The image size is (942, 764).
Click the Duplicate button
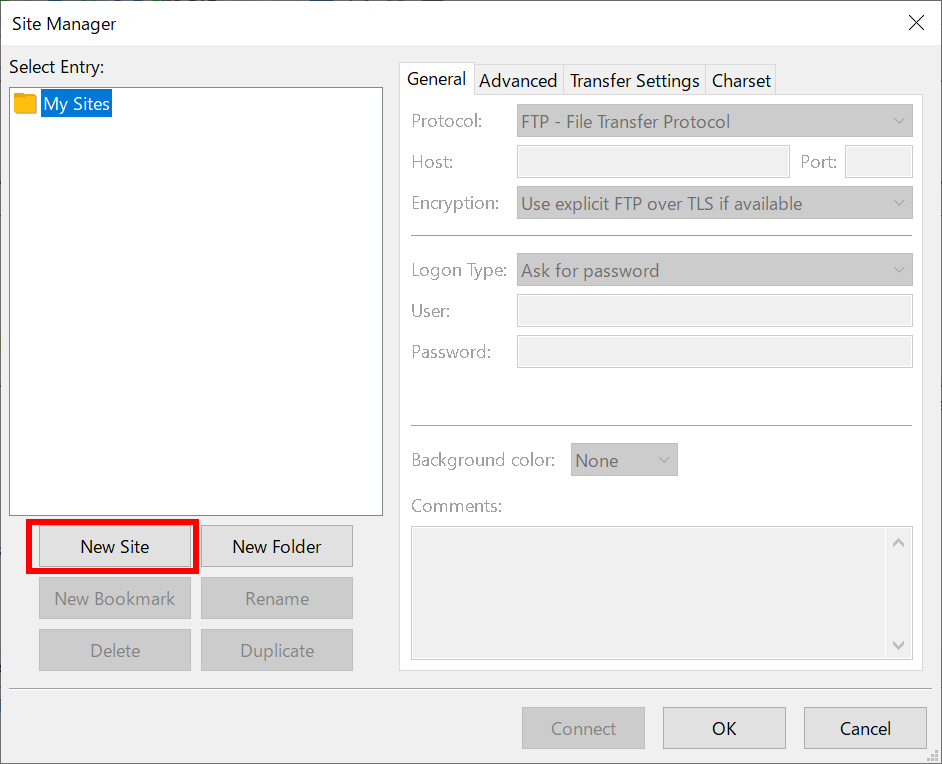point(277,650)
